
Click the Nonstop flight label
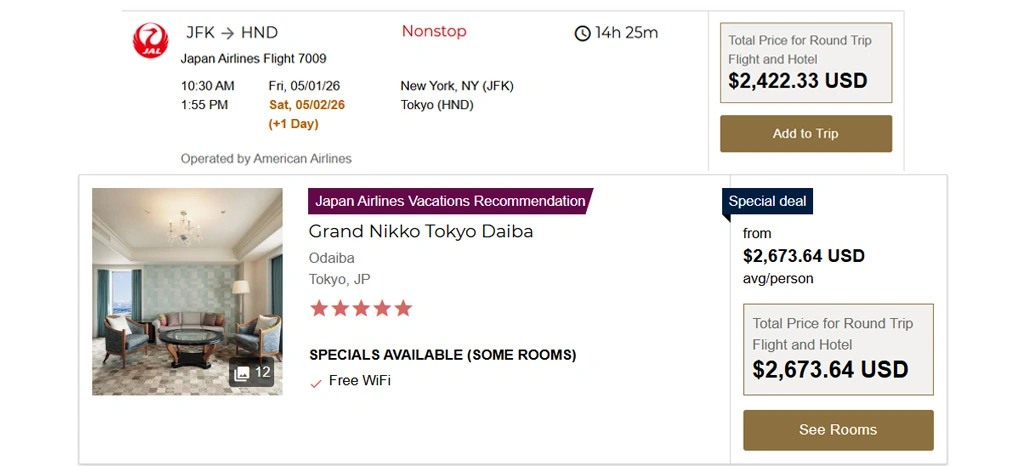[434, 31]
